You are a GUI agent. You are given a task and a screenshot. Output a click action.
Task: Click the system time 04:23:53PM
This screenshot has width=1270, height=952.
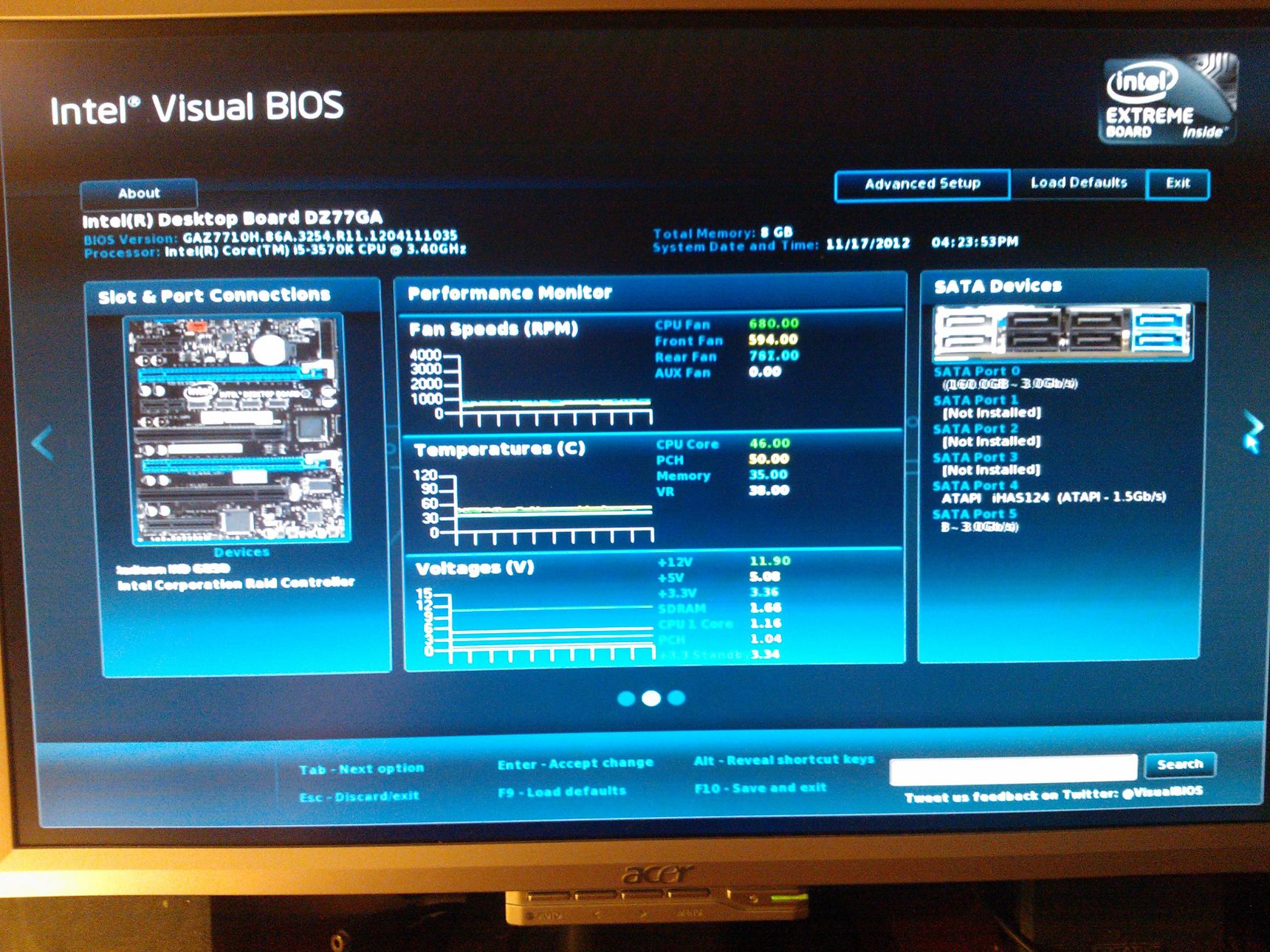click(975, 242)
